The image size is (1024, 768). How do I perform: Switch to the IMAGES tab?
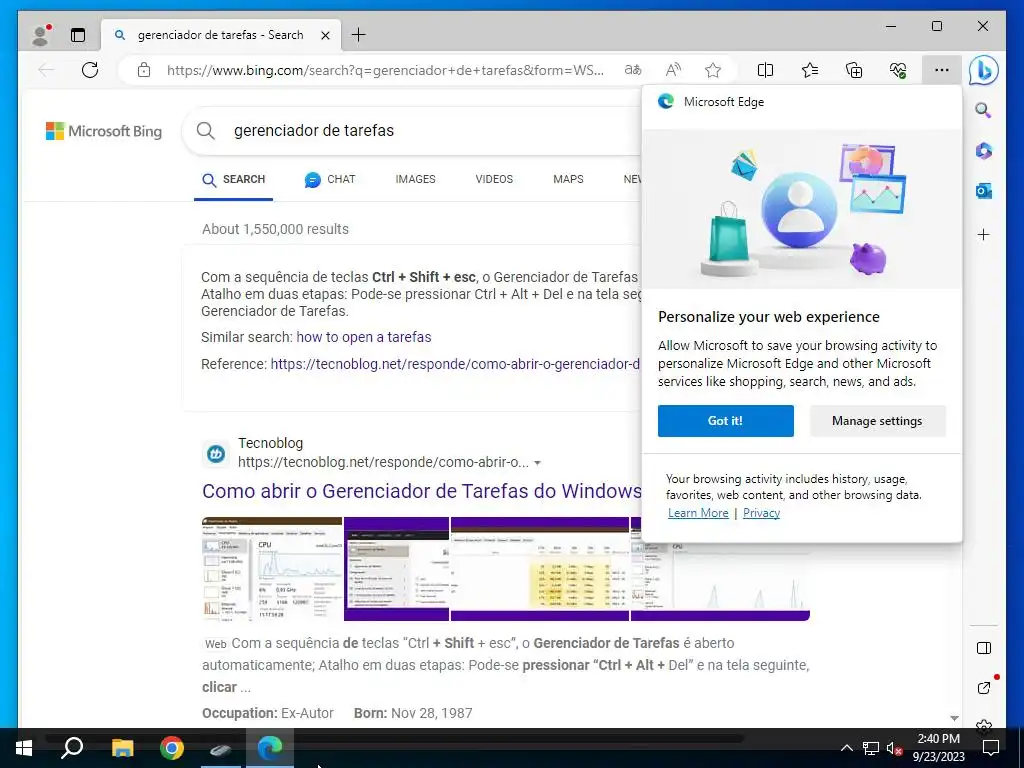415,179
